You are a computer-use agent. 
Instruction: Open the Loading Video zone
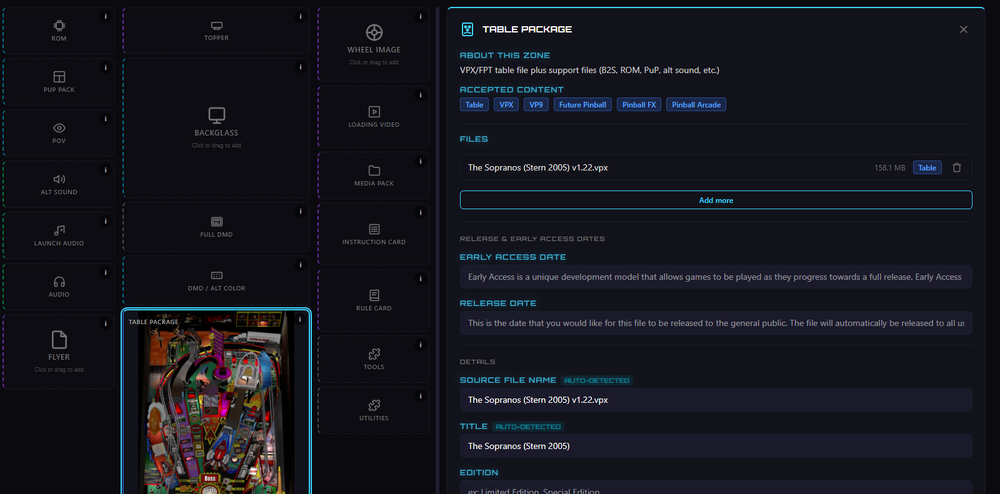(x=374, y=117)
